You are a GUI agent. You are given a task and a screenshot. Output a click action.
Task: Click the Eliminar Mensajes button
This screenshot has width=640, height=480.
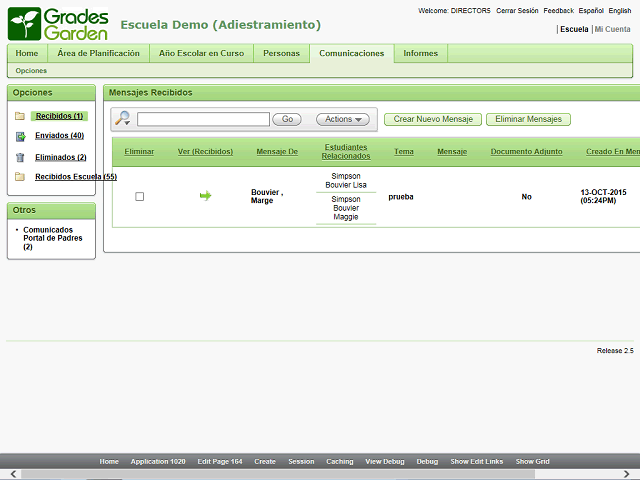pos(528,119)
